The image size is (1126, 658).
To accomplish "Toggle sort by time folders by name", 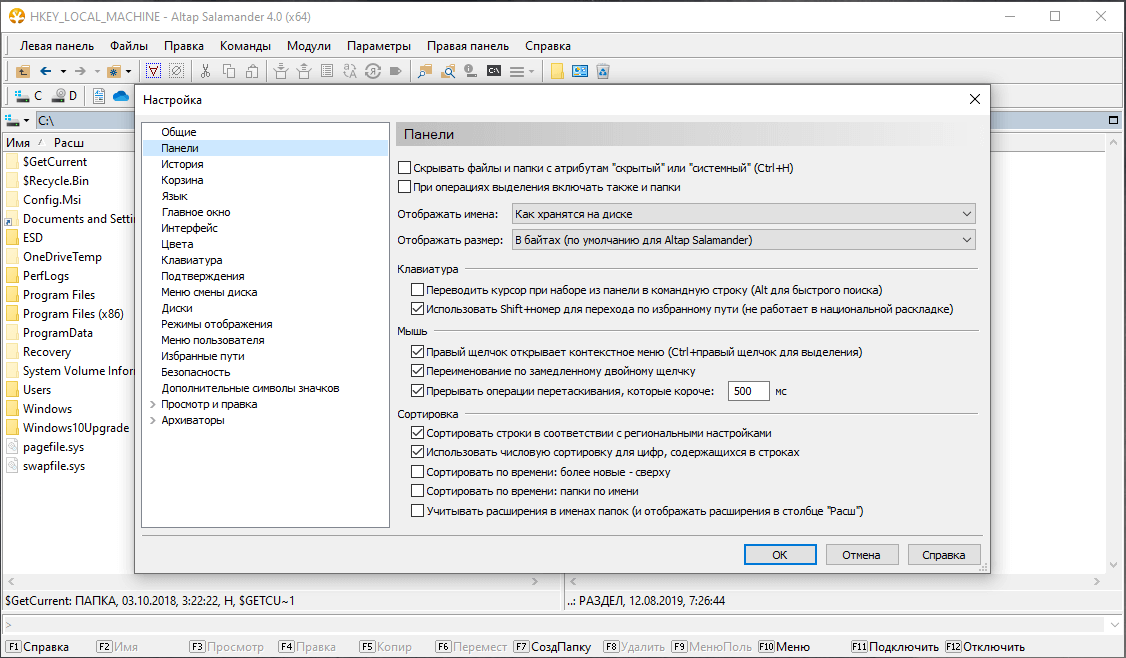I will coord(417,491).
